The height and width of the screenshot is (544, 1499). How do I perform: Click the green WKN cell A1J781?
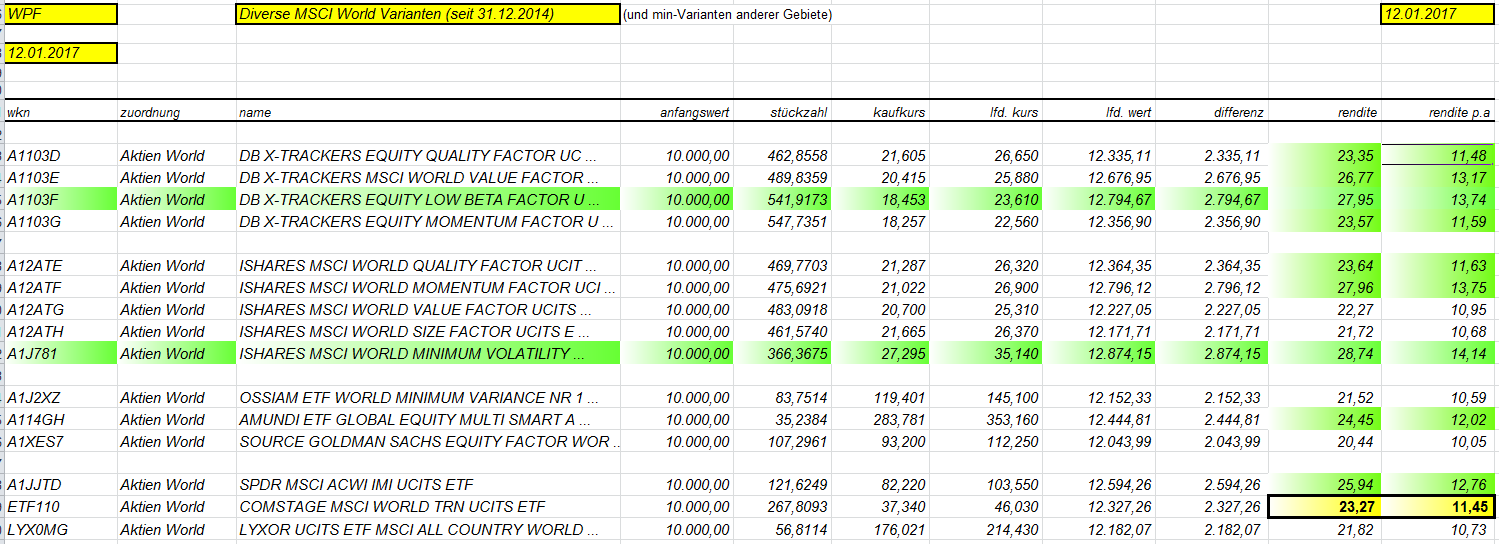pos(60,353)
